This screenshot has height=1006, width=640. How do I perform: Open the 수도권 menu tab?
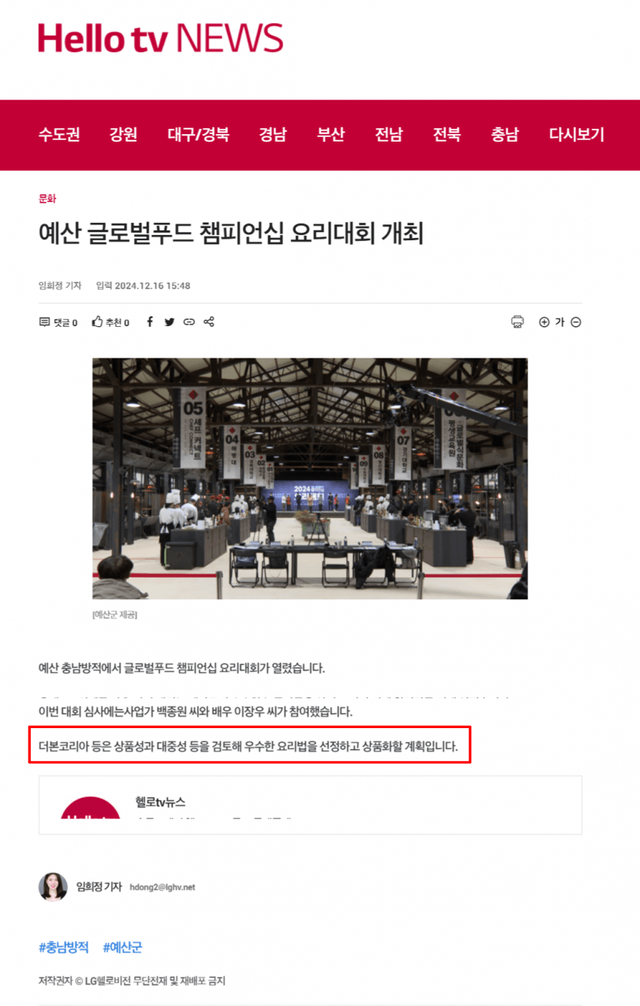point(59,135)
